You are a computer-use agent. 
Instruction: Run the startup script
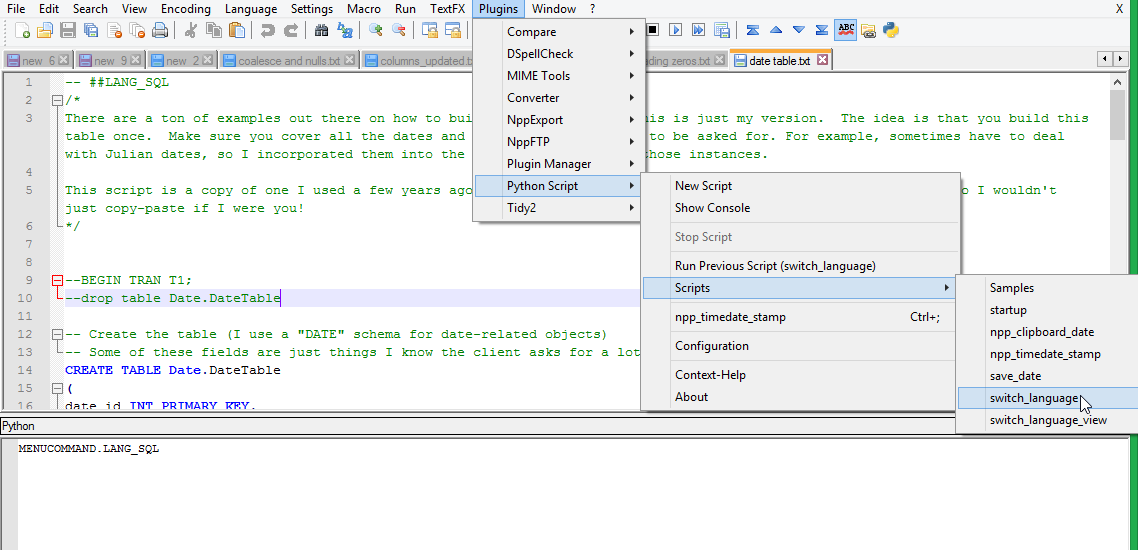point(1047,310)
